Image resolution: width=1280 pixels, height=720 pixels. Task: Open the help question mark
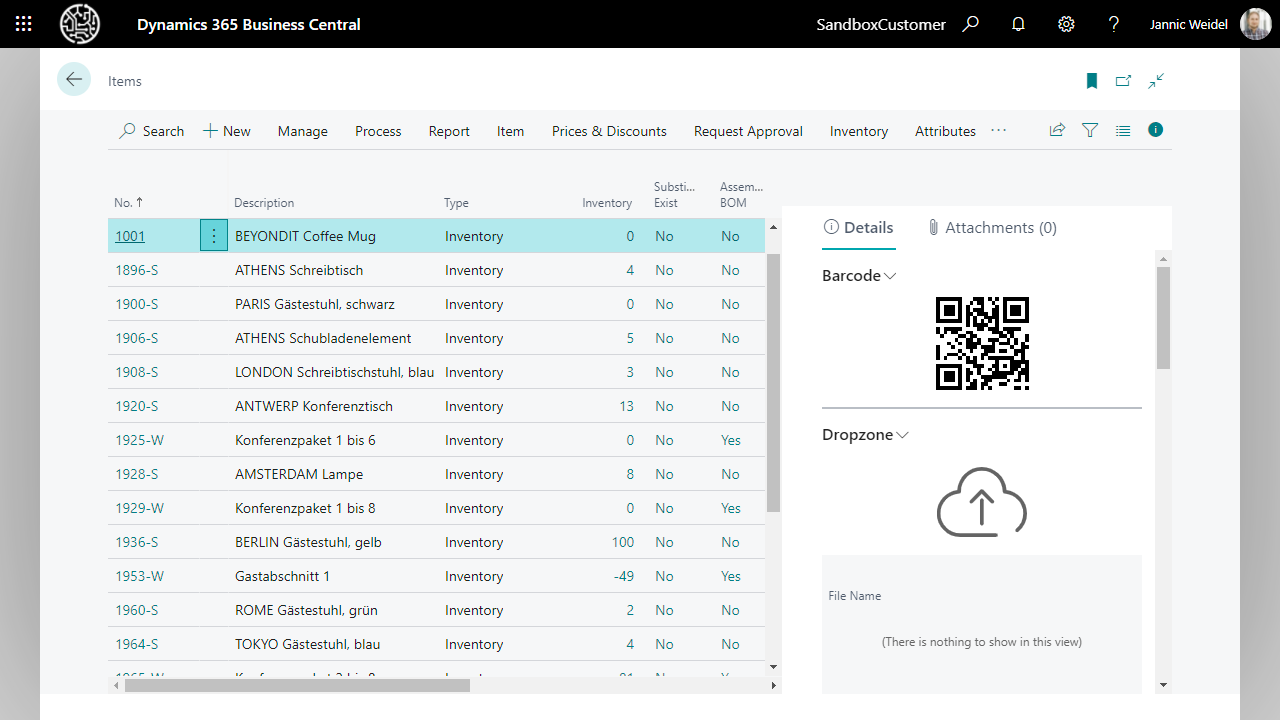point(1114,24)
